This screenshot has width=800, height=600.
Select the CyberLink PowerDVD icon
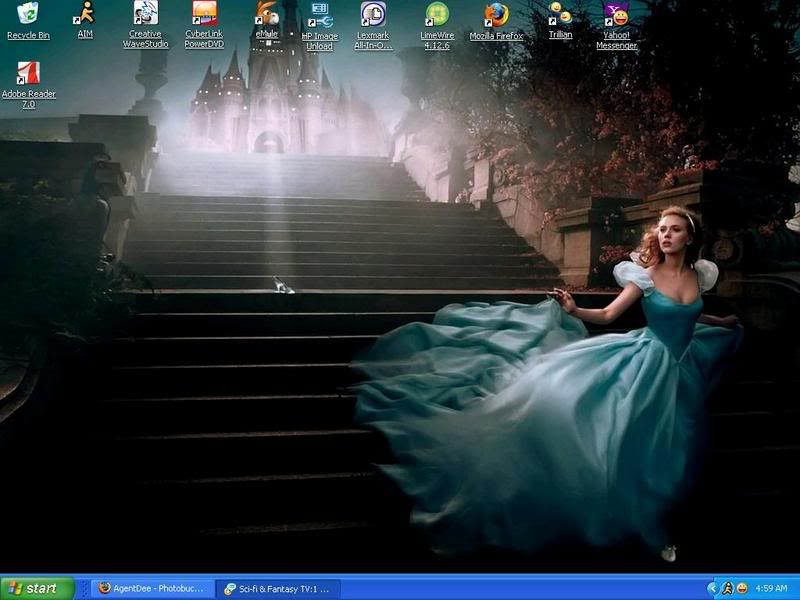click(x=204, y=14)
